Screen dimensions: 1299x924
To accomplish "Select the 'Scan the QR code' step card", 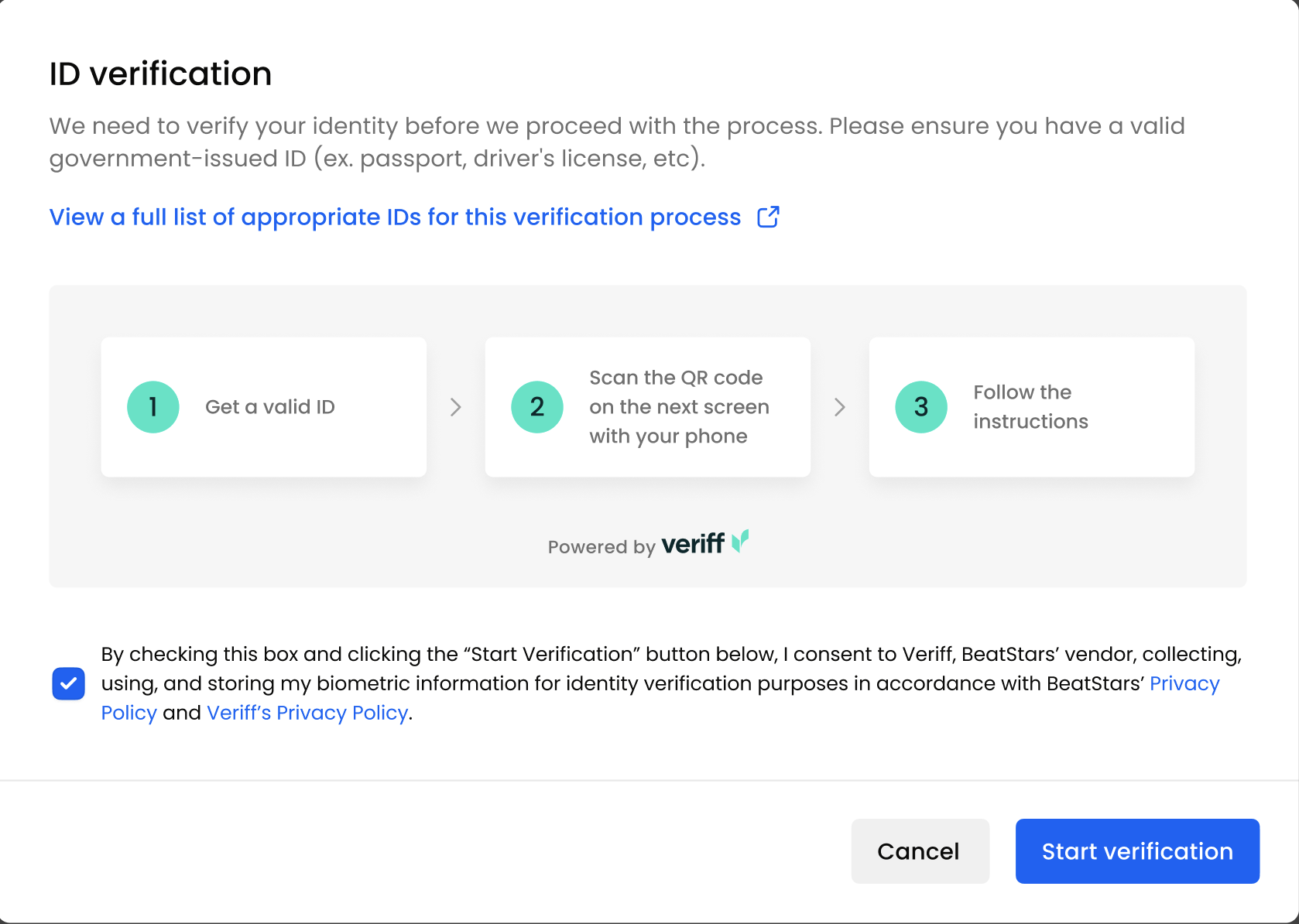I will [648, 407].
